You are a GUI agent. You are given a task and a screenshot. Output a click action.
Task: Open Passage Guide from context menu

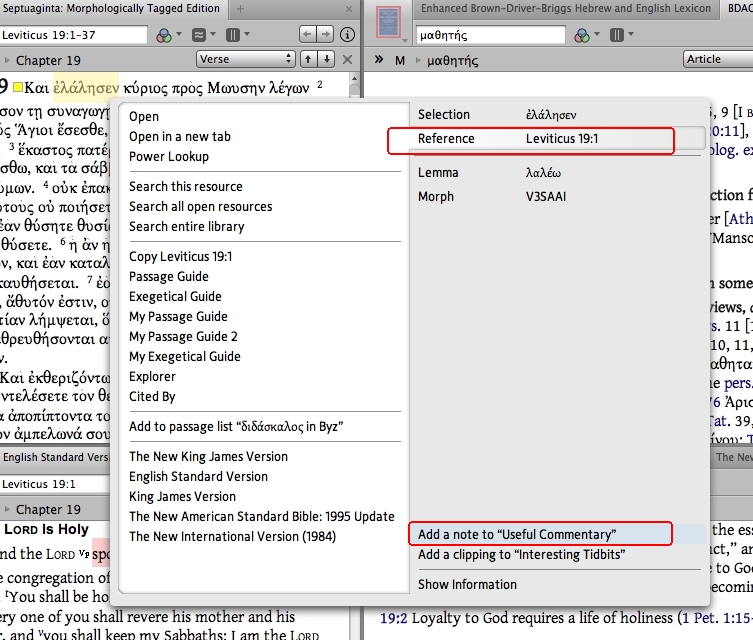pyautogui.click(x=169, y=277)
